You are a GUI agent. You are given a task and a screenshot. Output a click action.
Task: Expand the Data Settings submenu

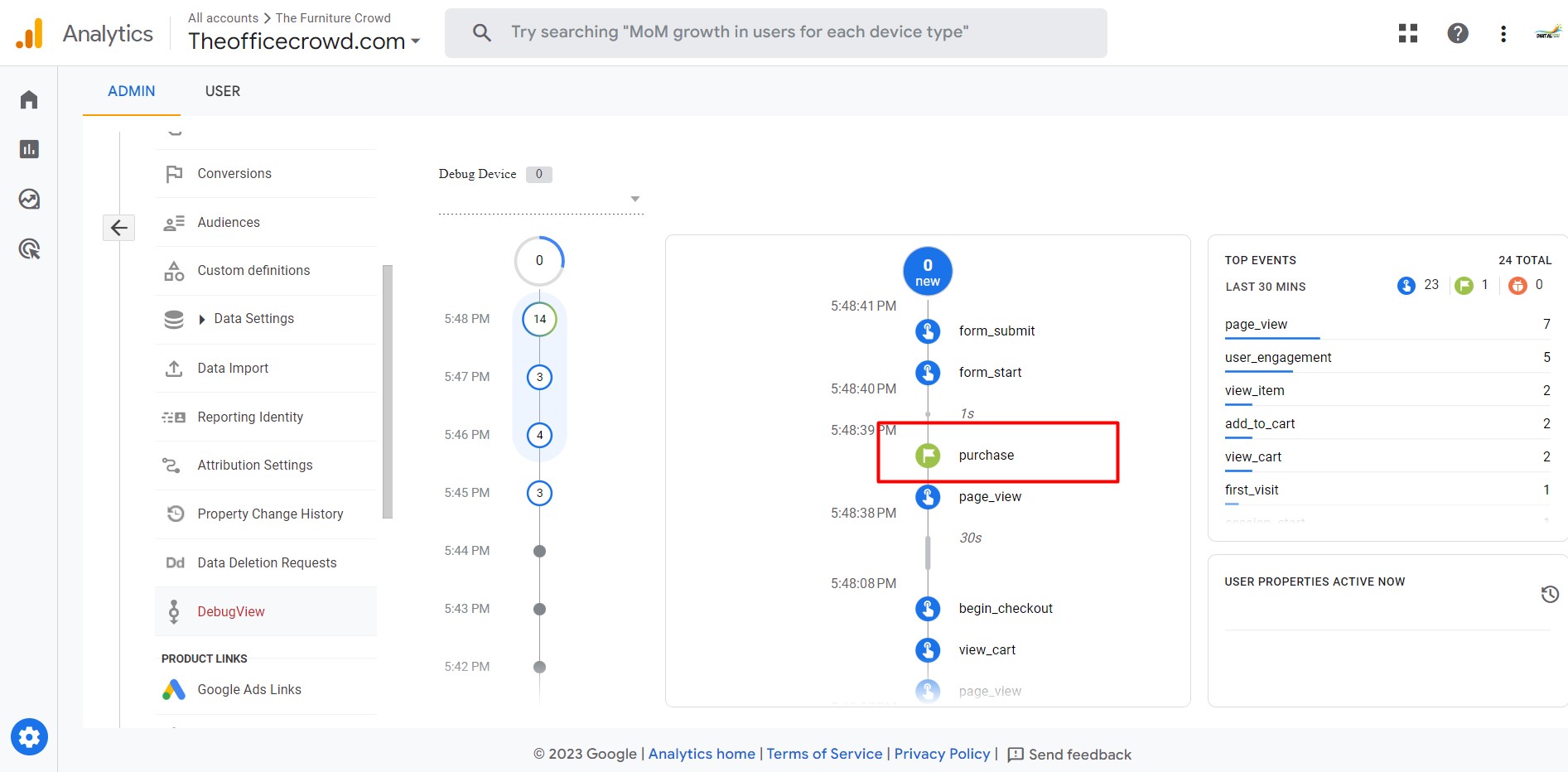coord(202,319)
